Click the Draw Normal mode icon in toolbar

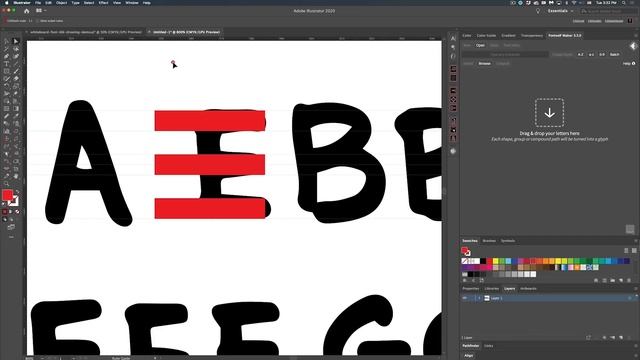tap(4, 220)
